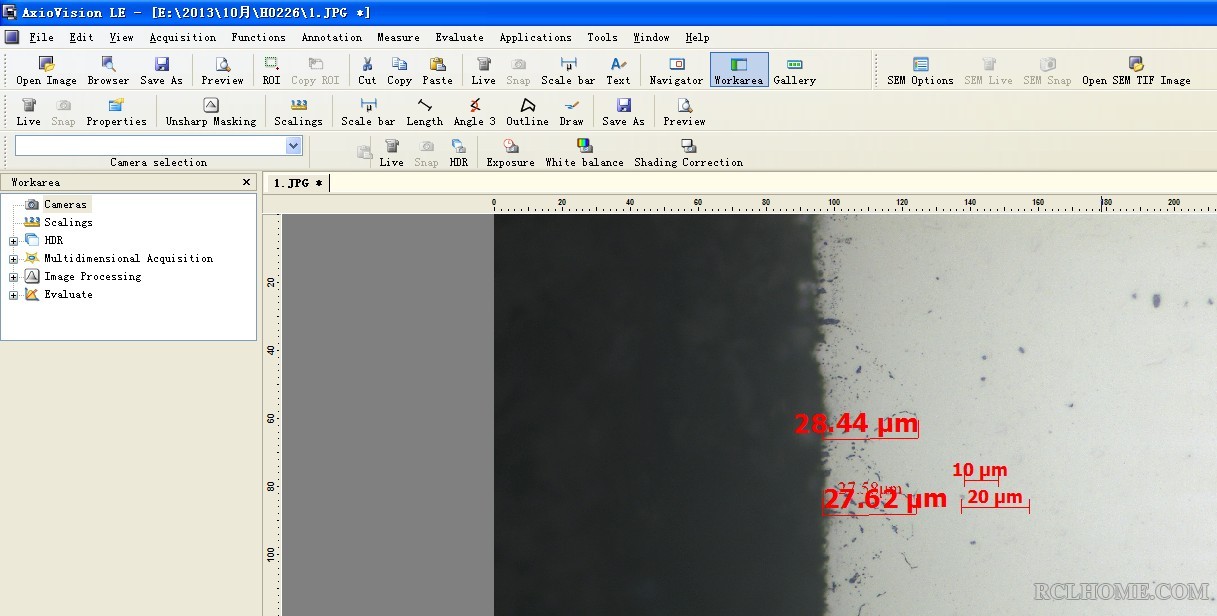Click Save As in the top toolbar

161,70
